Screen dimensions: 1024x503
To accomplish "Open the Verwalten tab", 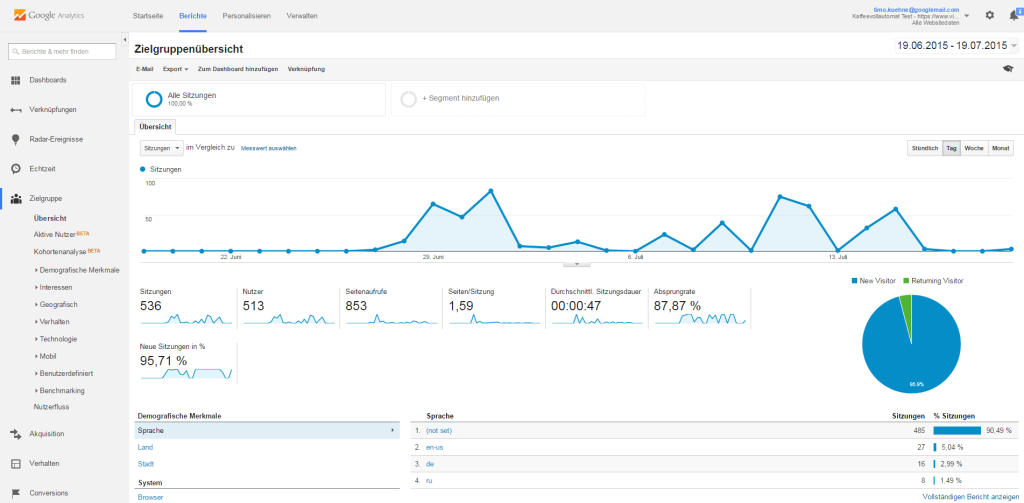I will [x=302, y=16].
